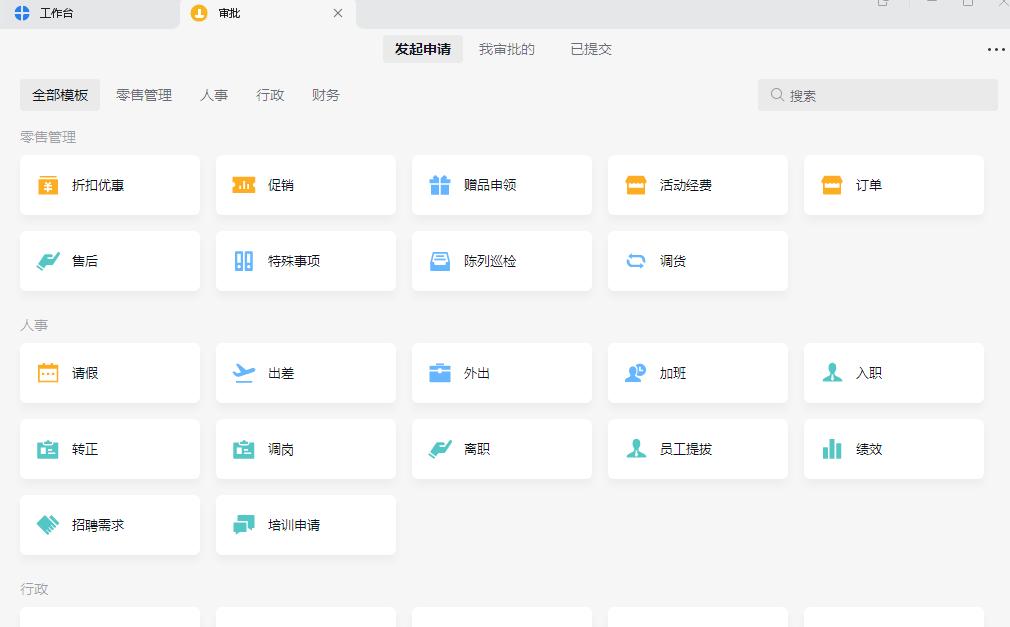Start an 入职 onboarding request

pos(893,373)
